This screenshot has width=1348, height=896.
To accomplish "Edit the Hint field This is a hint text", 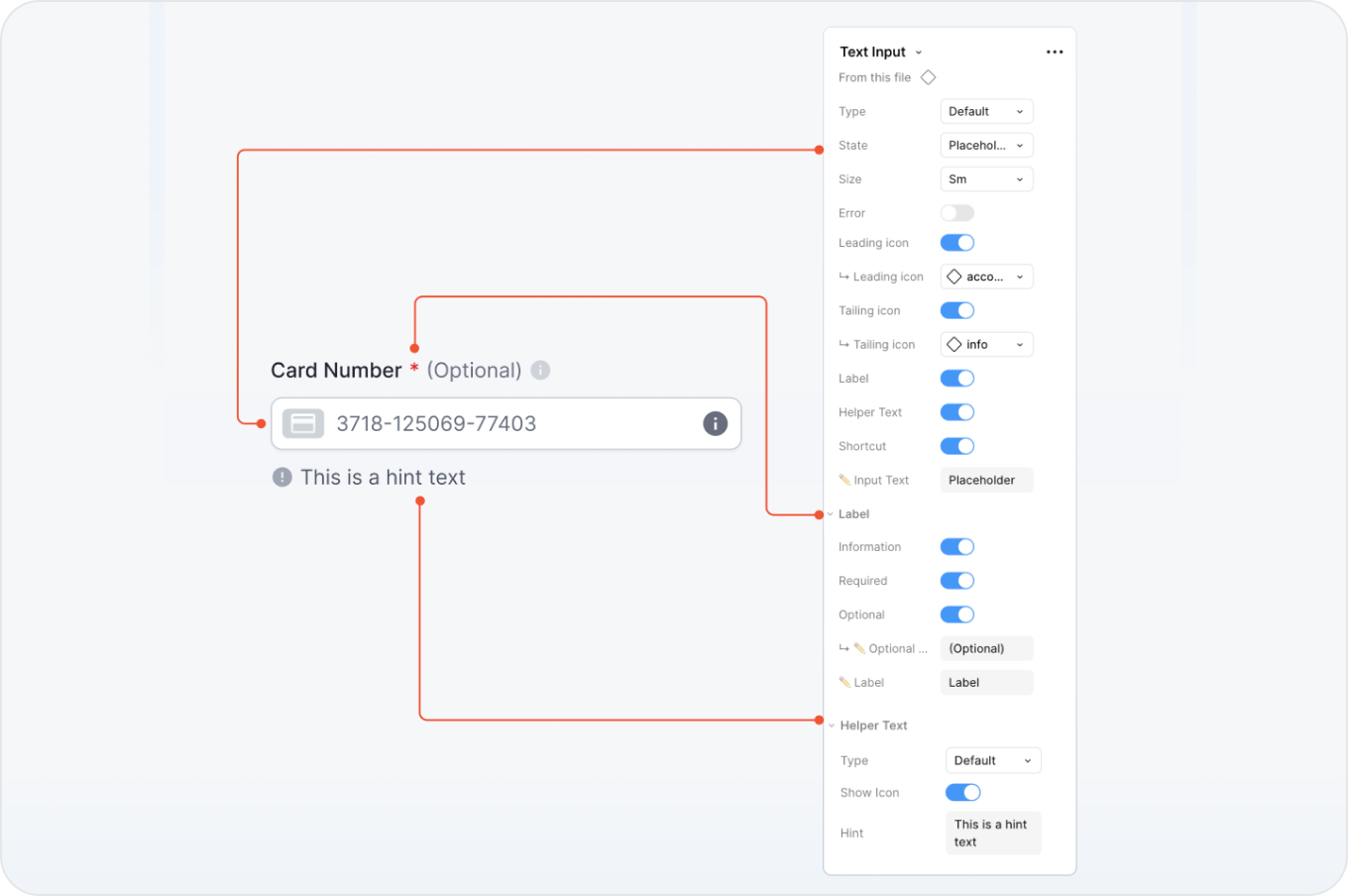I will (993, 833).
